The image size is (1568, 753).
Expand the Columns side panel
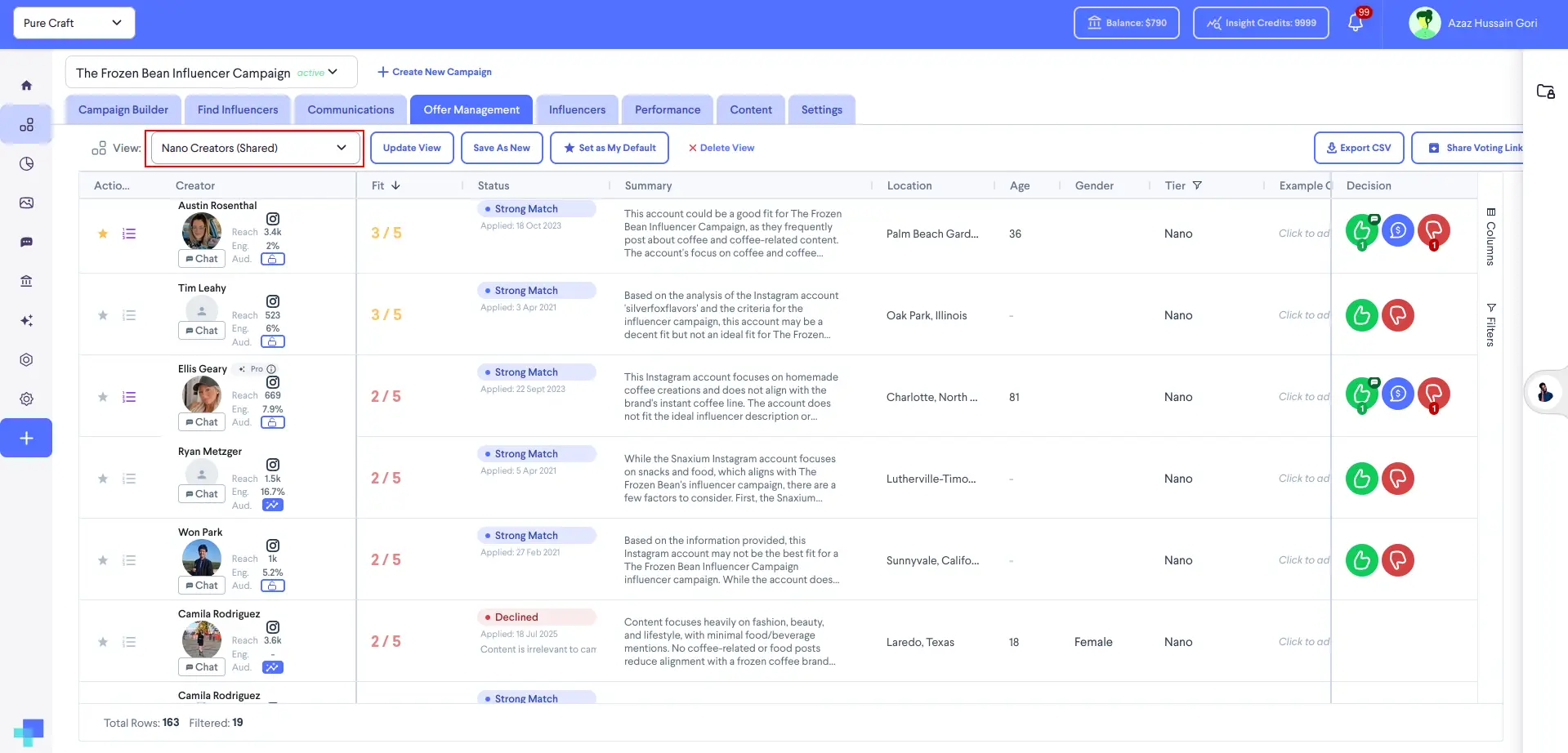pyautogui.click(x=1490, y=237)
